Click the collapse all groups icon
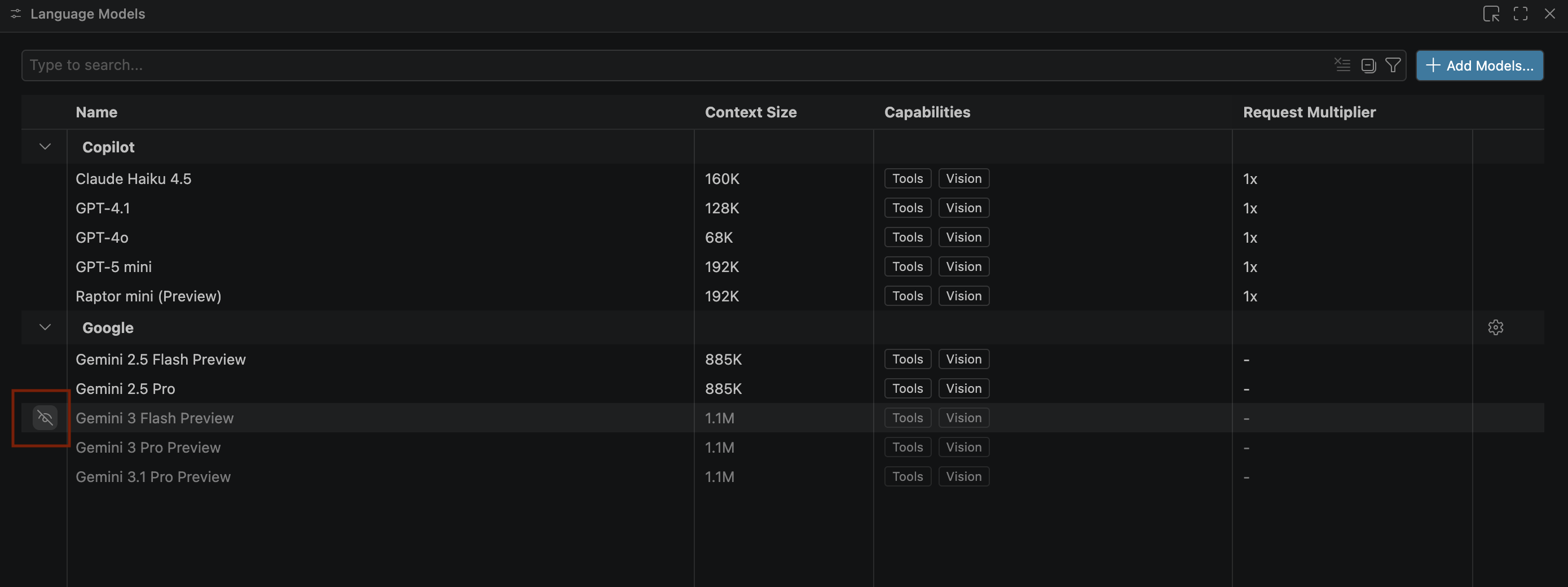This screenshot has width=1568, height=587. point(1368,65)
